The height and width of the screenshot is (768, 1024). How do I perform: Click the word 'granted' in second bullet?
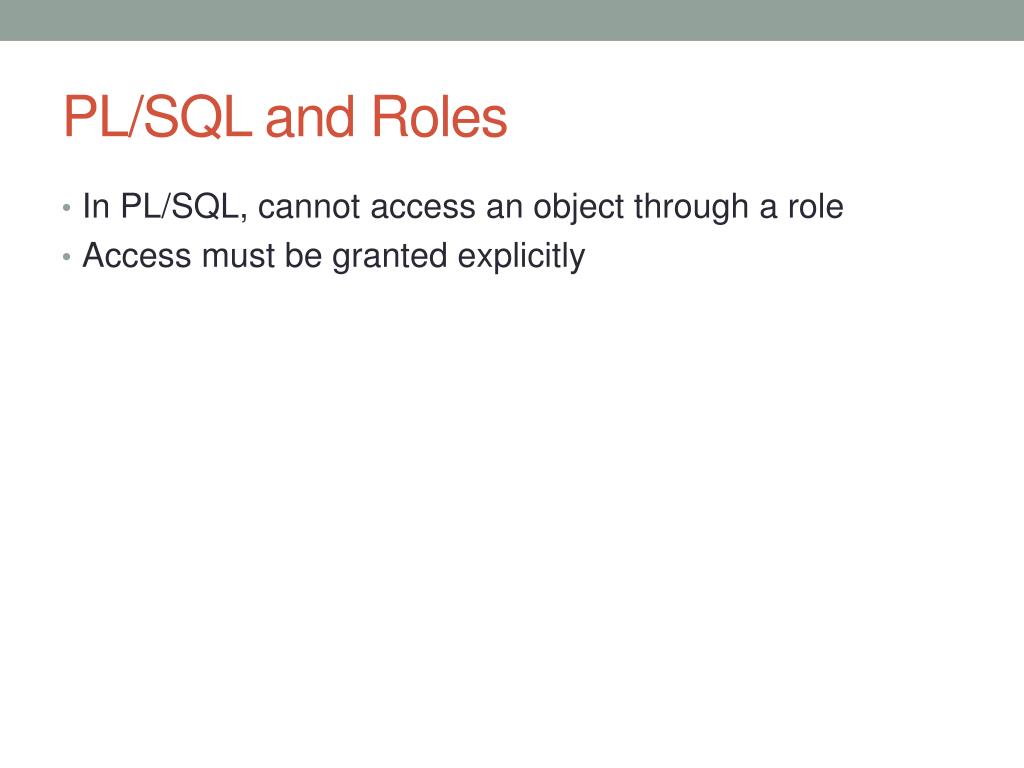pos(390,258)
